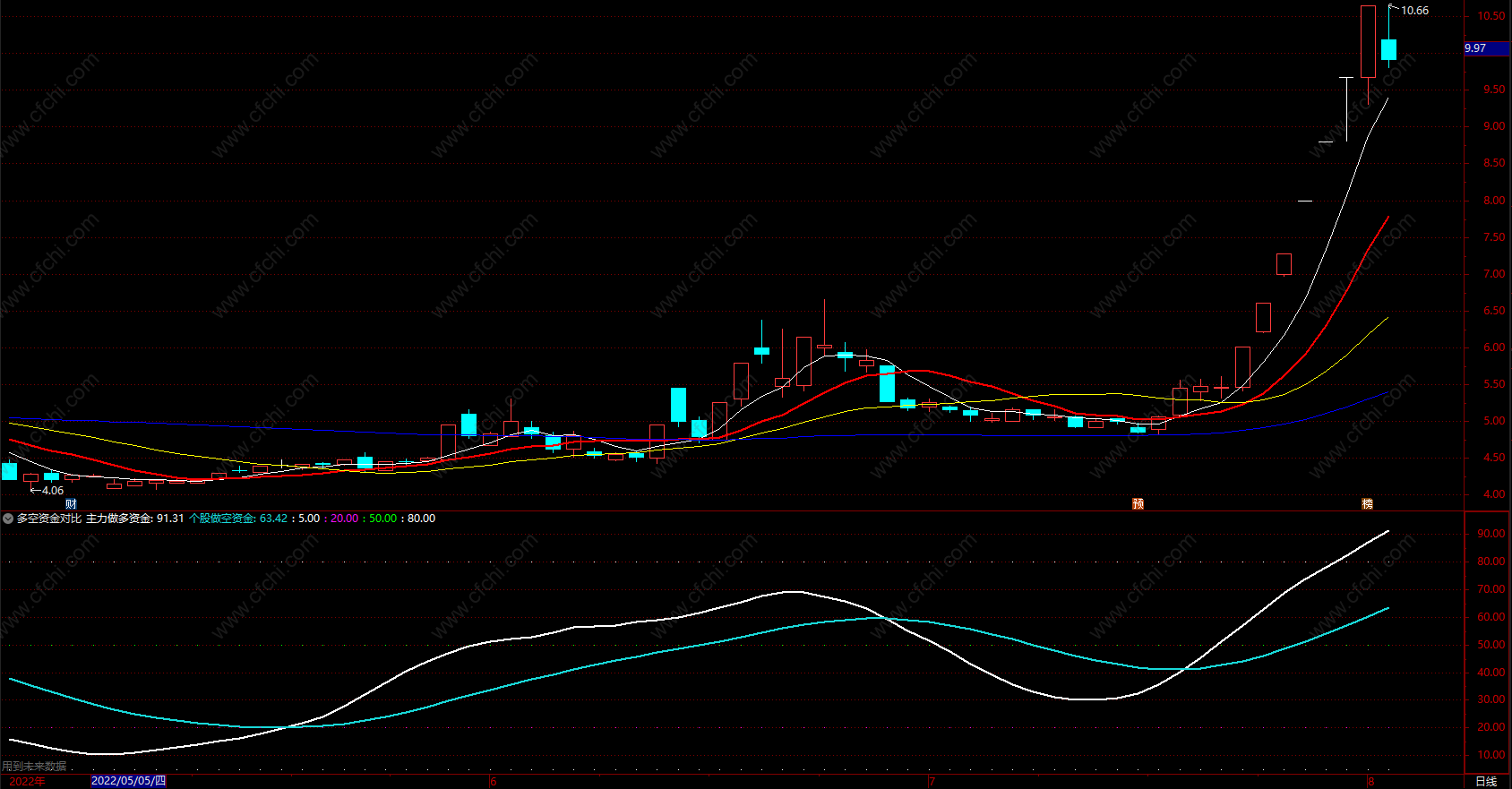Click the 10.00 indicator axis label
The image size is (1512, 789).
(1491, 756)
